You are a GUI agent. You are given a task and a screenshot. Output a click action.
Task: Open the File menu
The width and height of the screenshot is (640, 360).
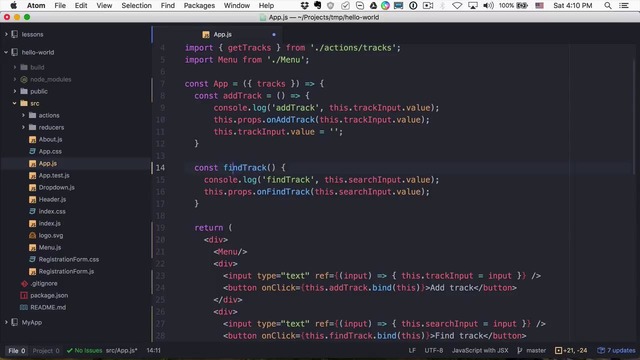click(60, 5)
